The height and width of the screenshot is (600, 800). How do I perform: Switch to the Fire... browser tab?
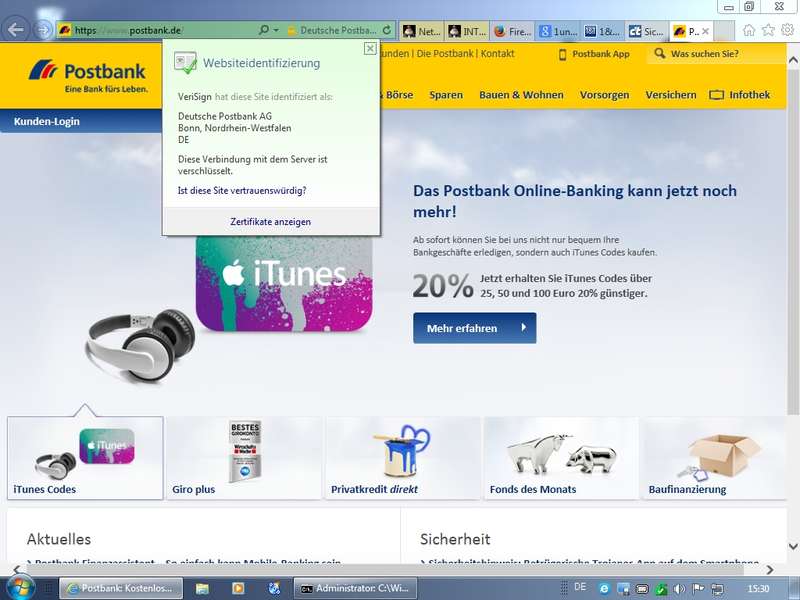[x=512, y=31]
